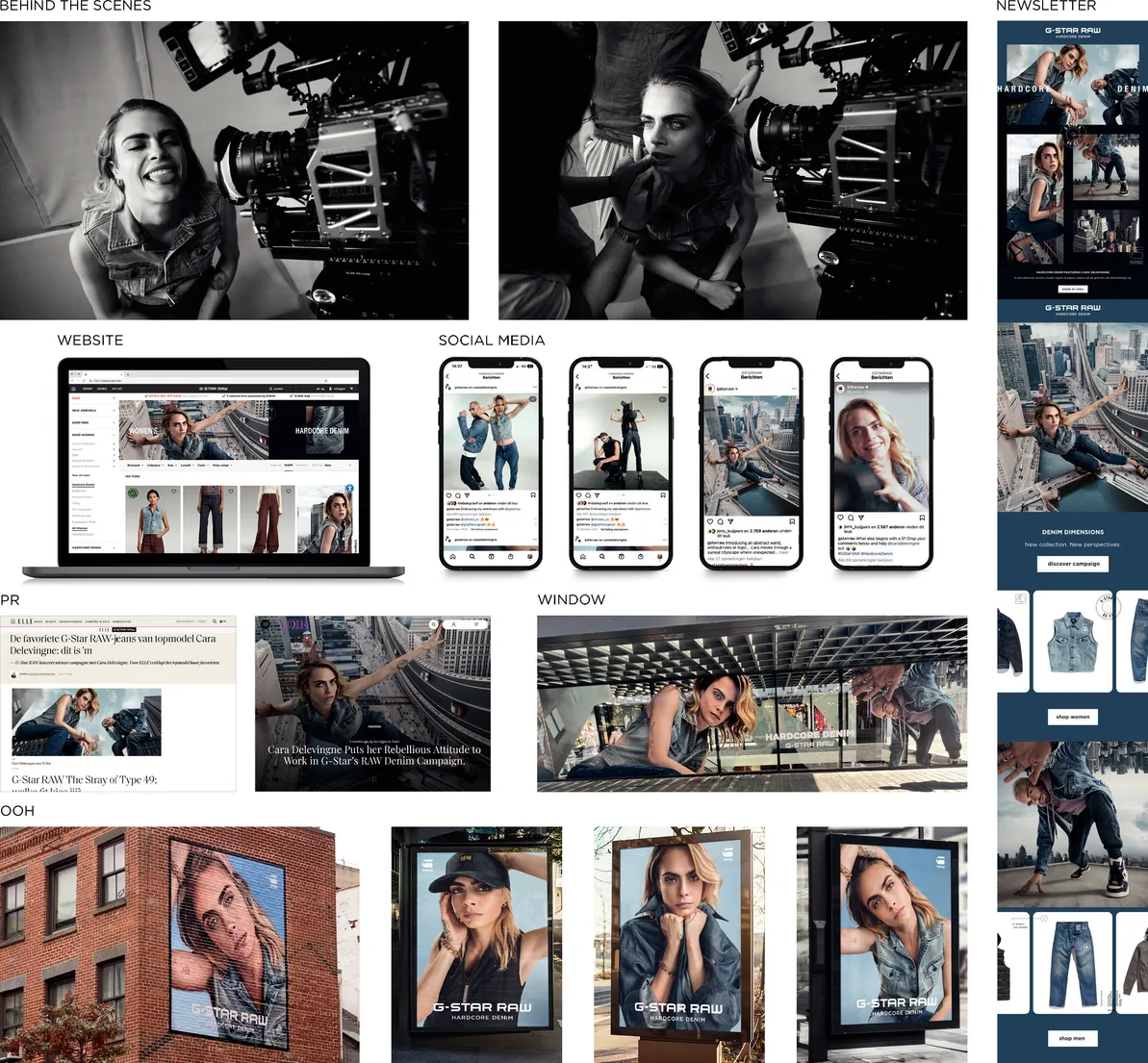Viewport: 1148px width, 1063px height.
Task: Tap shop bag icon on first phone's nav bar
Action: pos(510,556)
